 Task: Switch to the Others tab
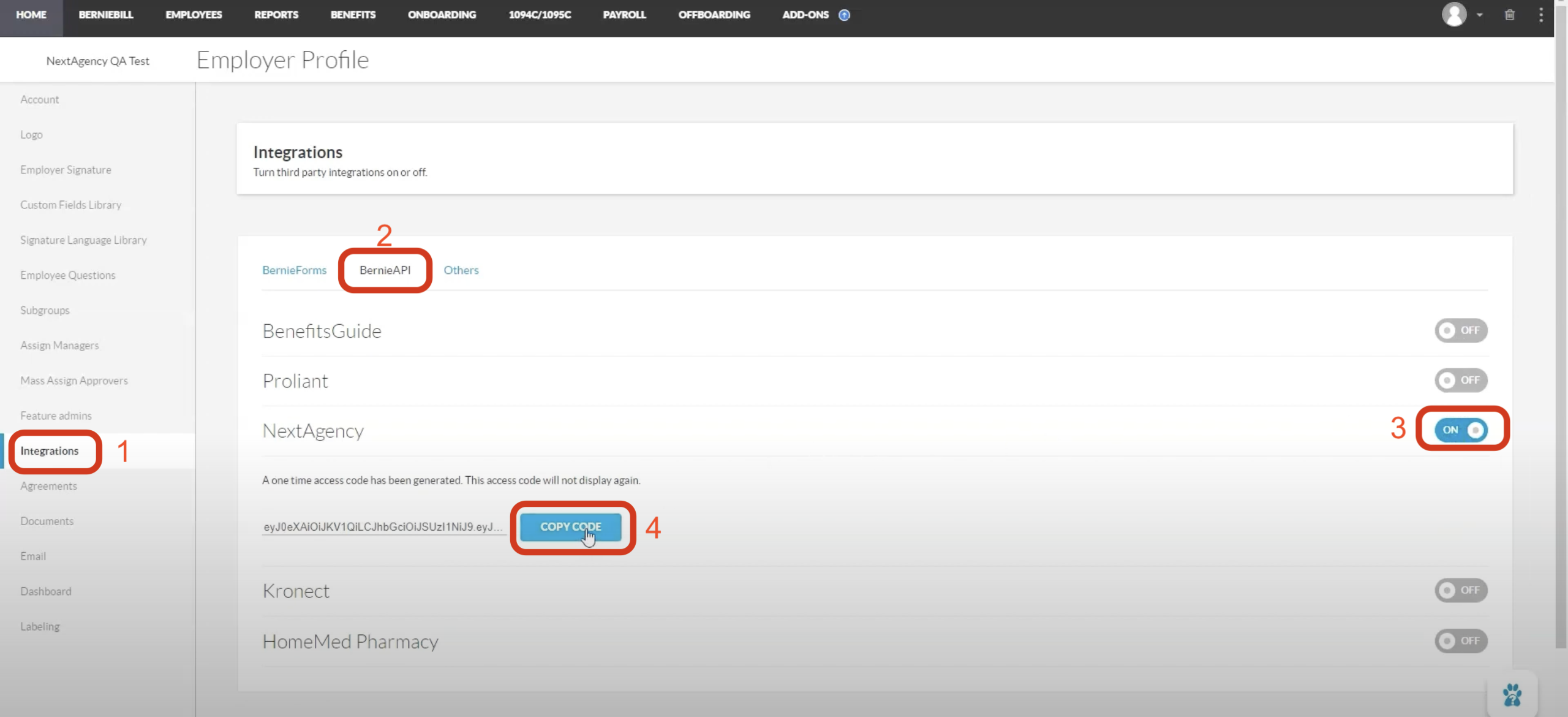461,270
